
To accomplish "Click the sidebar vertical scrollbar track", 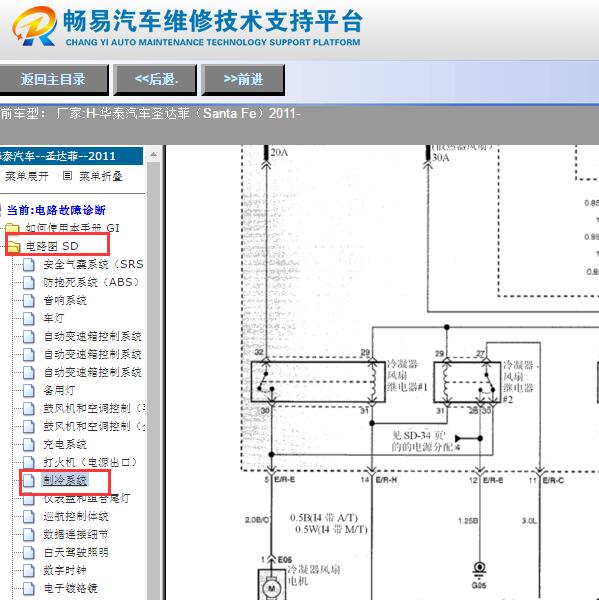I will click(153, 381).
